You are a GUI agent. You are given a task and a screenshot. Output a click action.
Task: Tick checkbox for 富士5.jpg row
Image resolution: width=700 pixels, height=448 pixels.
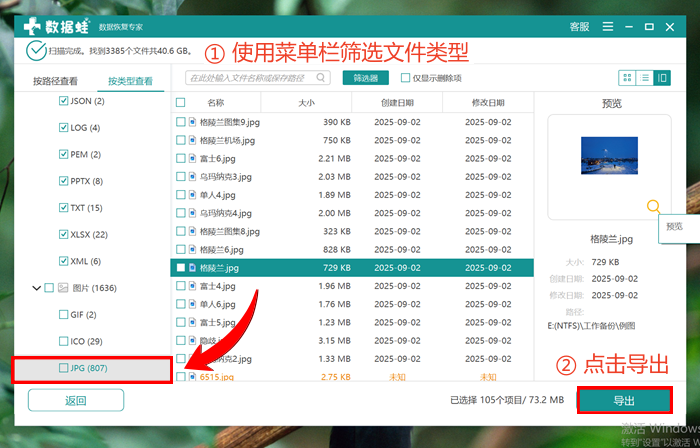coord(180,322)
